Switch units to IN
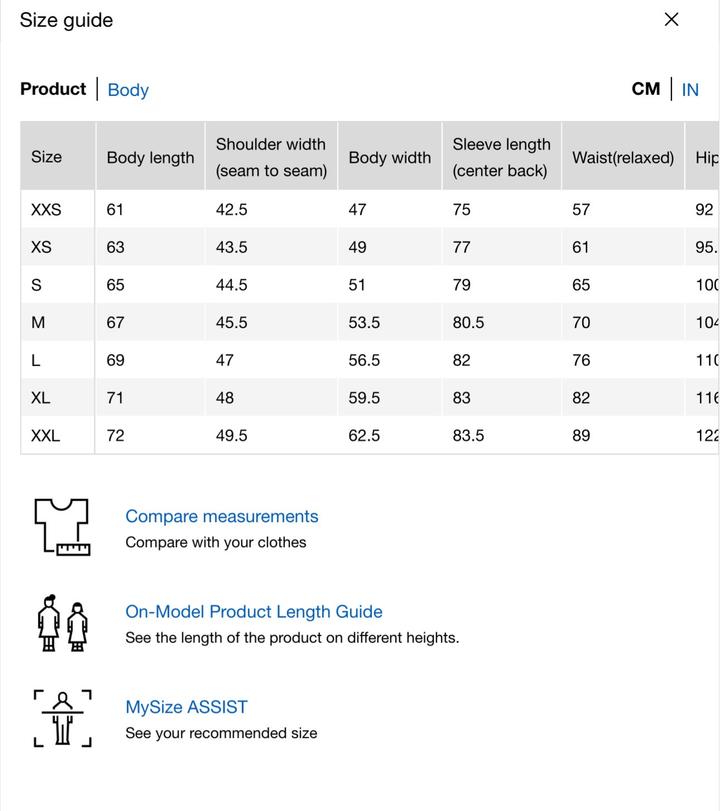Viewport: 720px width, 811px height. [690, 90]
